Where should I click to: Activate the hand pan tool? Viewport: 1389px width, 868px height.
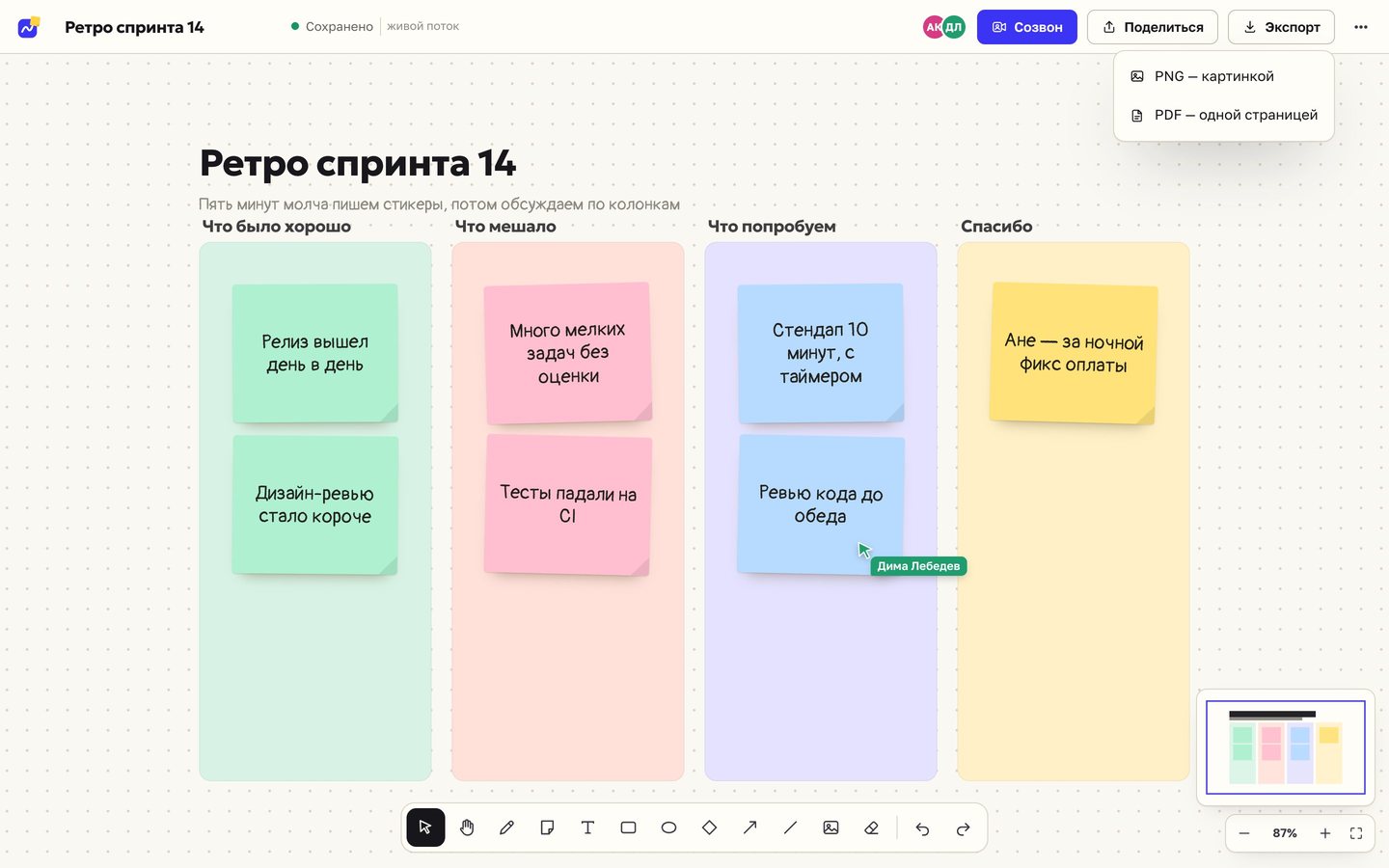[x=467, y=827]
